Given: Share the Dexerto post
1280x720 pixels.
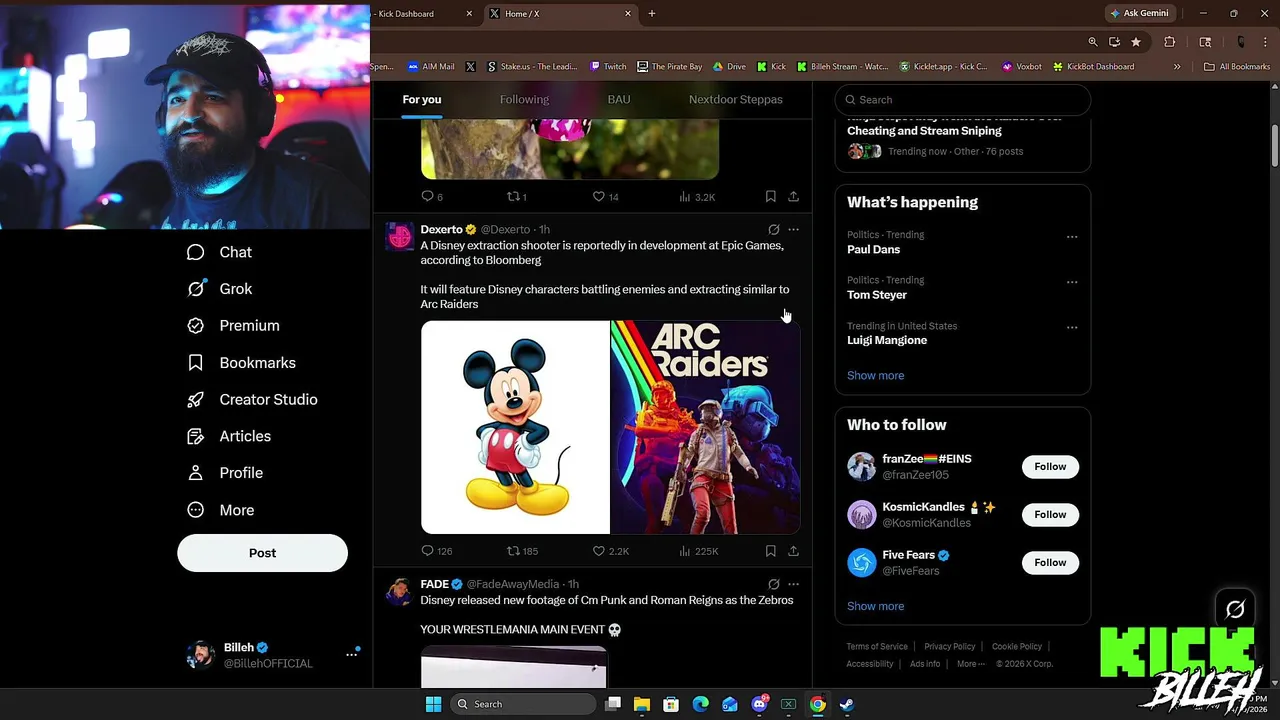Looking at the screenshot, I should [x=793, y=551].
